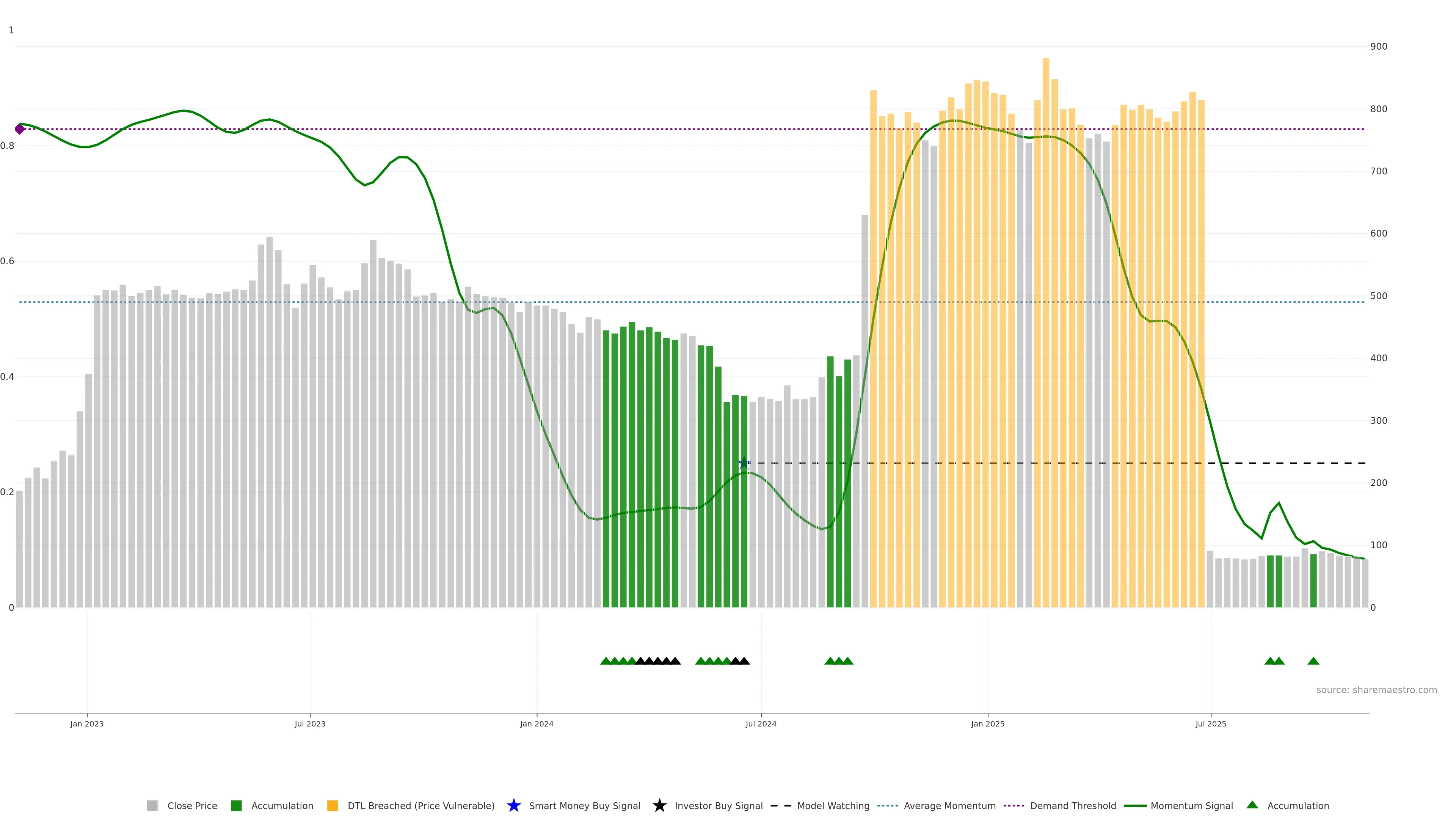1456x819 pixels.
Task: Click the green Accumulation triangle in legend
Action: point(1252,805)
